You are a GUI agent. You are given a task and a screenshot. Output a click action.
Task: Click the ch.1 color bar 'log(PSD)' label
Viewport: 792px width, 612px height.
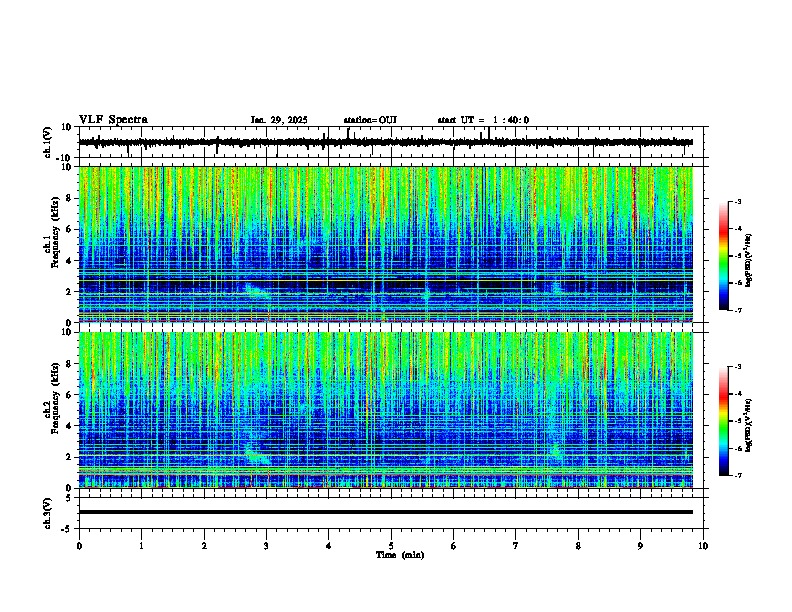(x=748, y=261)
